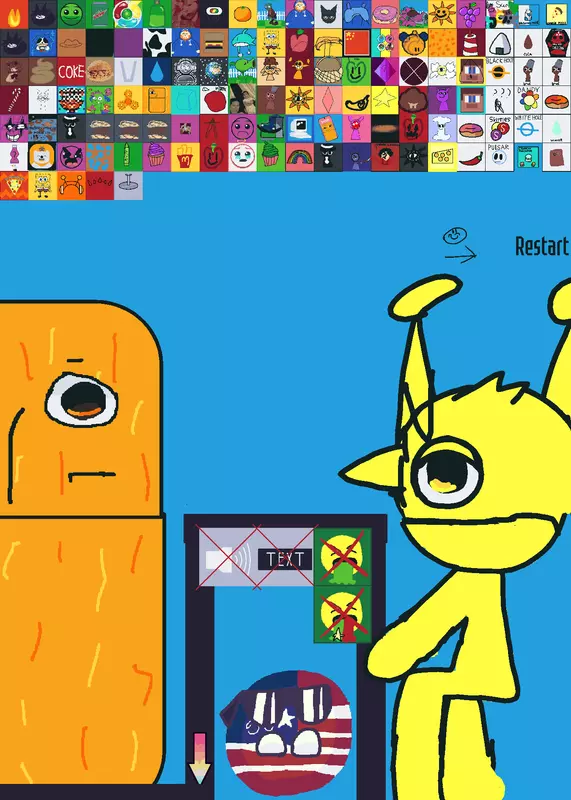Click the pink downward arrow
This screenshot has height=800, width=571.
(x=199, y=758)
